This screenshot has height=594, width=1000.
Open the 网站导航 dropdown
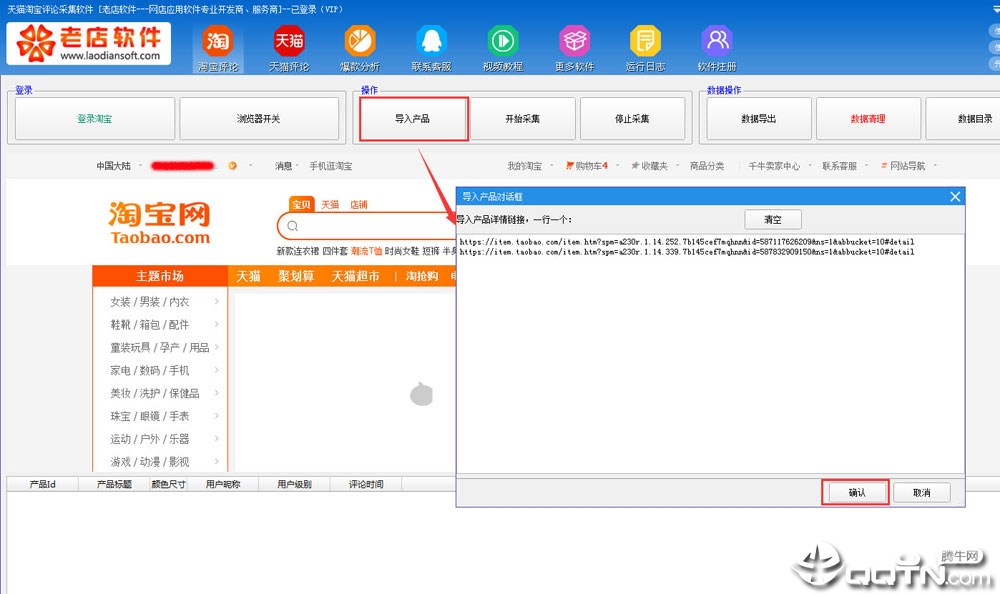click(x=908, y=166)
